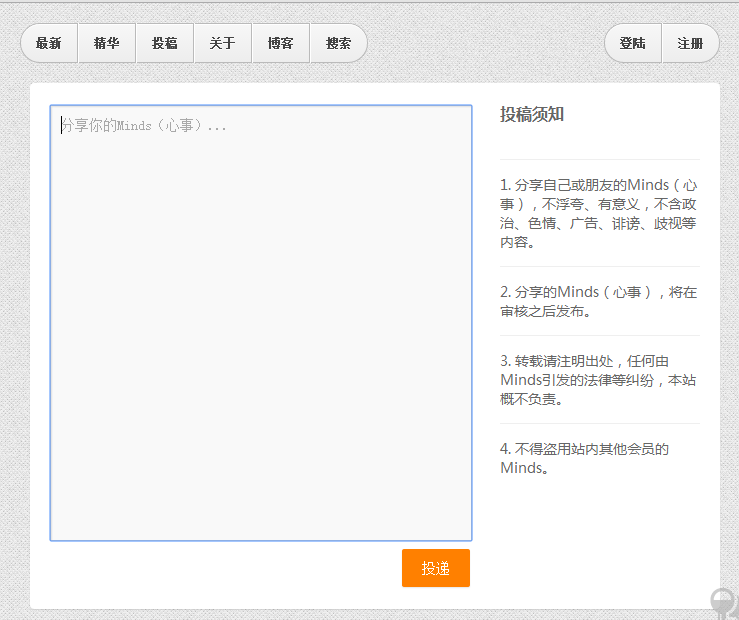The image size is (739, 620).
Task: Click rule 1 about sharing Minds content
Action: tap(599, 213)
